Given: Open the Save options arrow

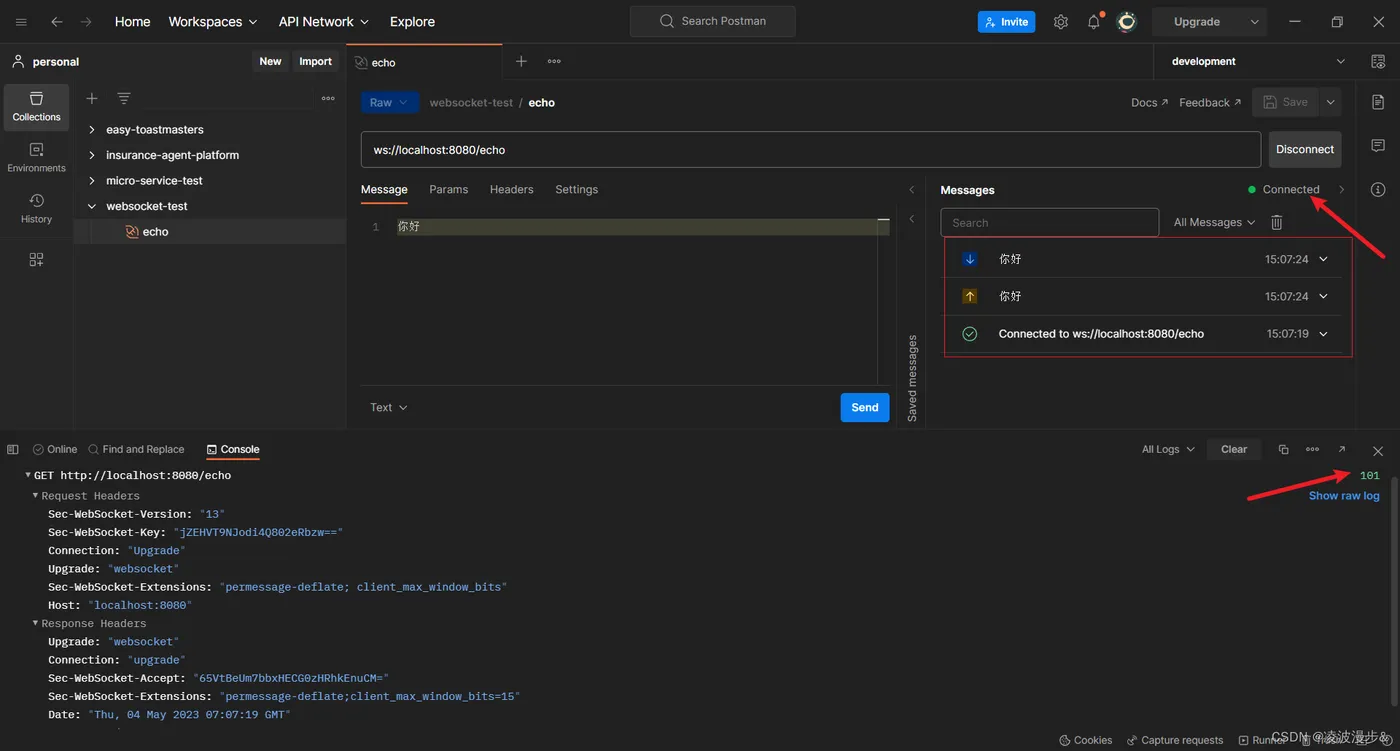Looking at the screenshot, I should coord(1330,102).
